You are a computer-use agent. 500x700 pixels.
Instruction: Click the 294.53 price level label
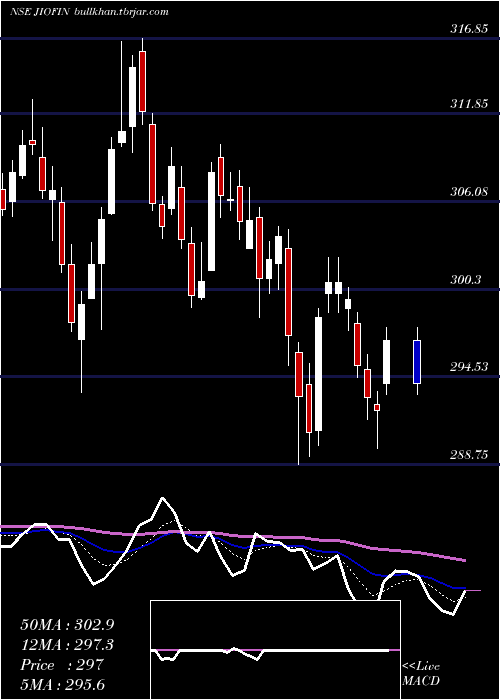469,367
